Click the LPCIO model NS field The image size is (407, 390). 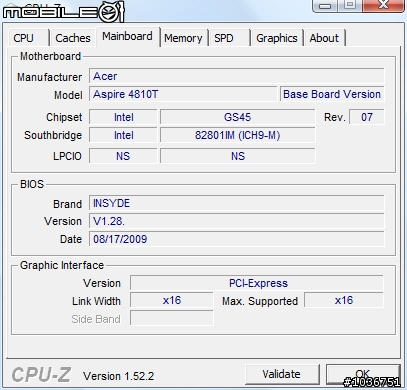[237, 156]
